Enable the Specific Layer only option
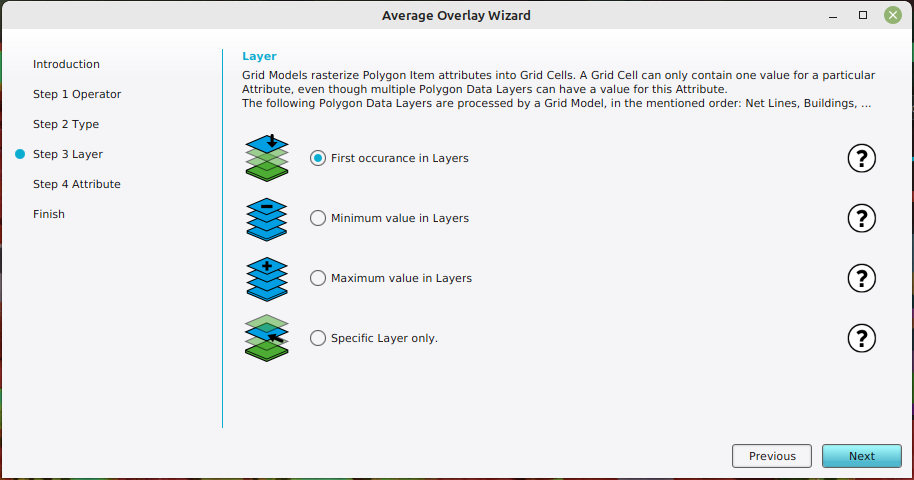This screenshot has width=914, height=480. (x=318, y=338)
